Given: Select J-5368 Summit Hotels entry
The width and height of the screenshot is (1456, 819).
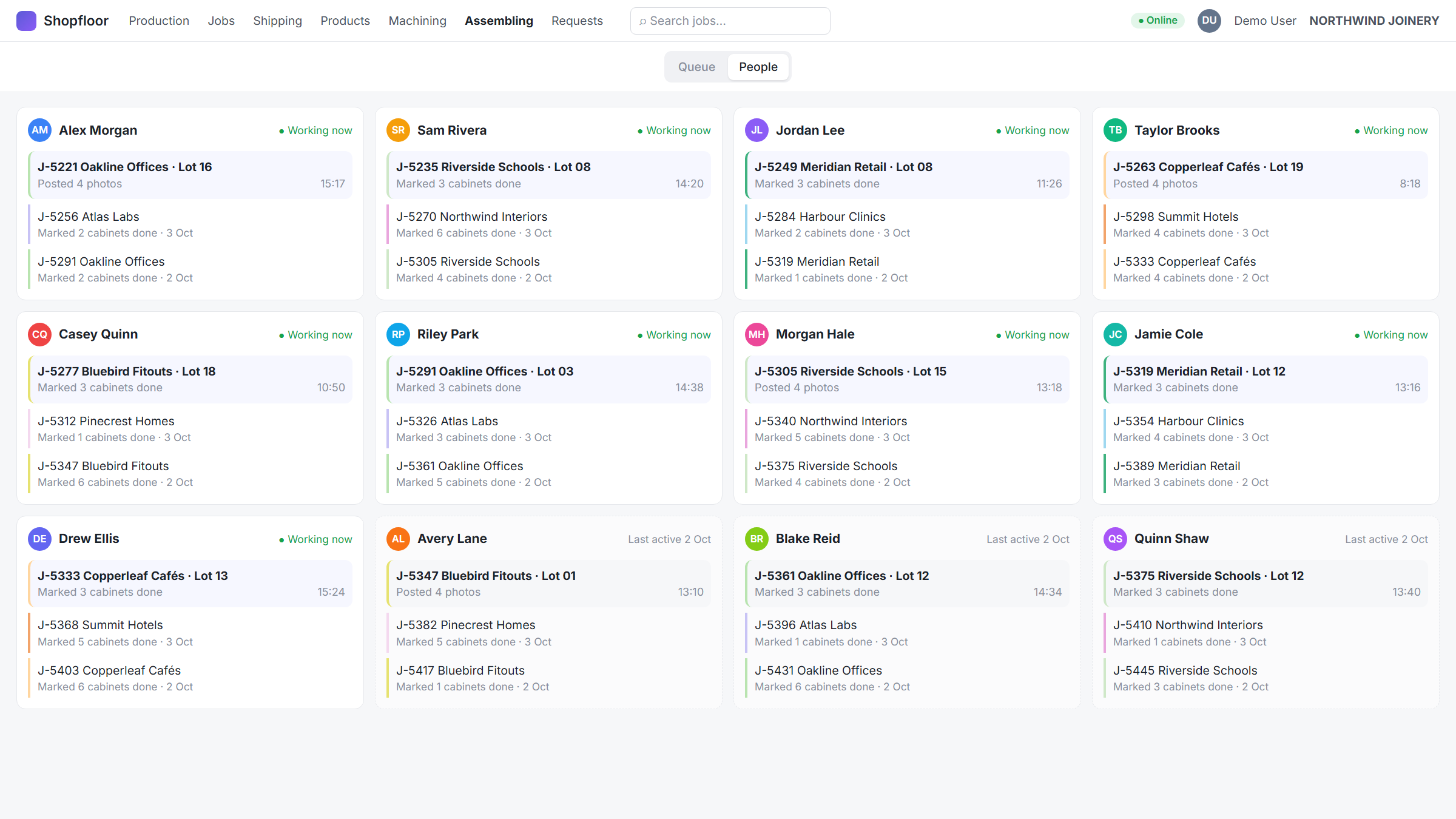Looking at the screenshot, I should (x=190, y=633).
